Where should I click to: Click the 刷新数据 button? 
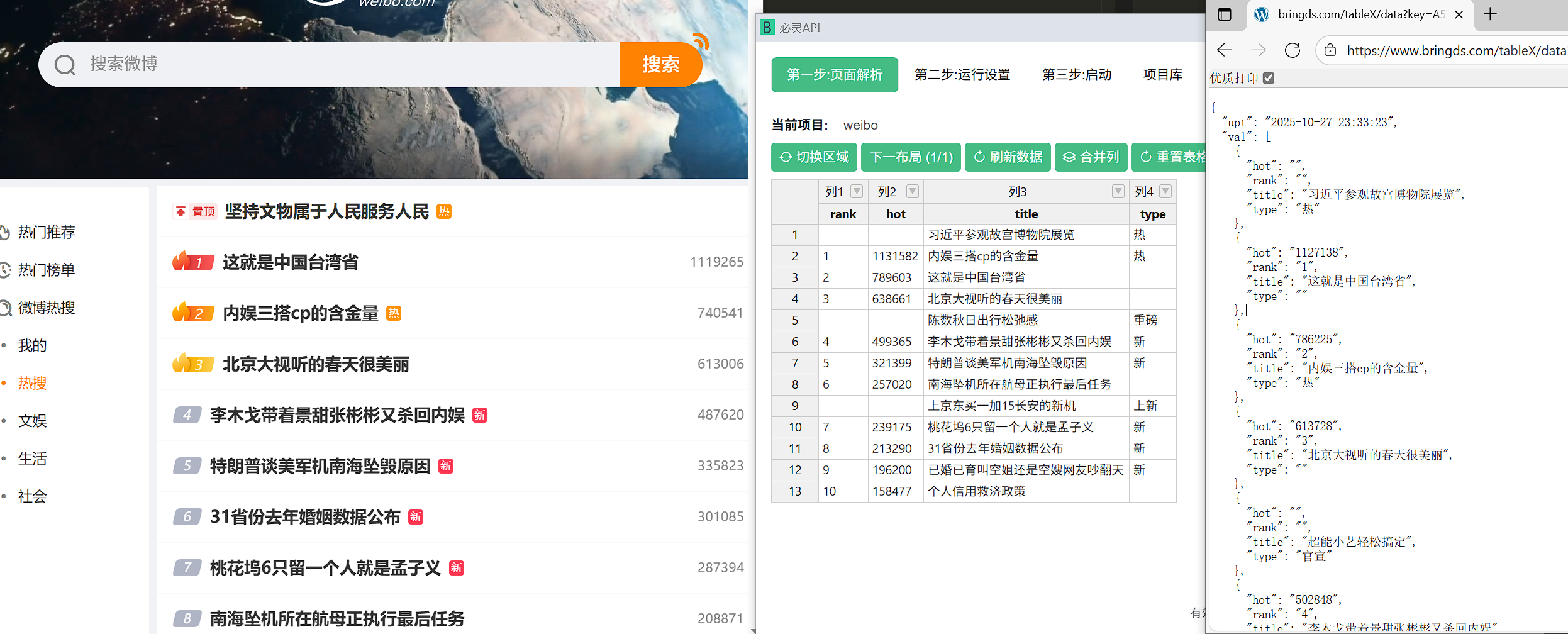point(1008,157)
